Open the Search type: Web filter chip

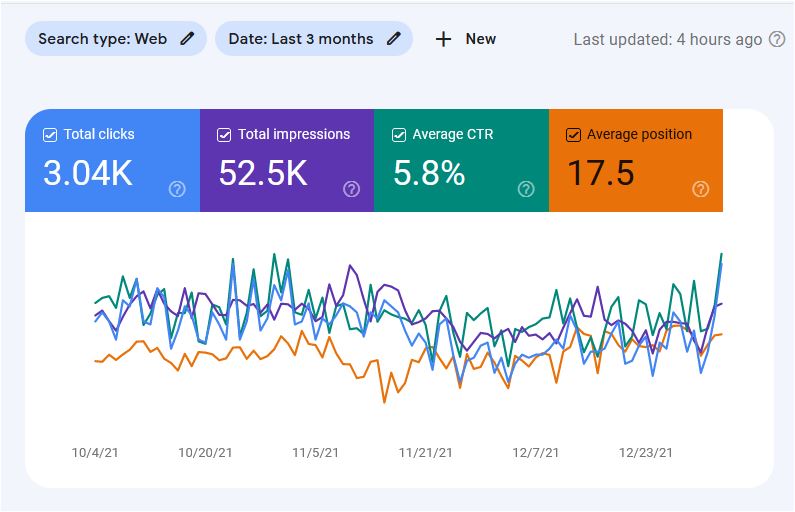point(103,39)
